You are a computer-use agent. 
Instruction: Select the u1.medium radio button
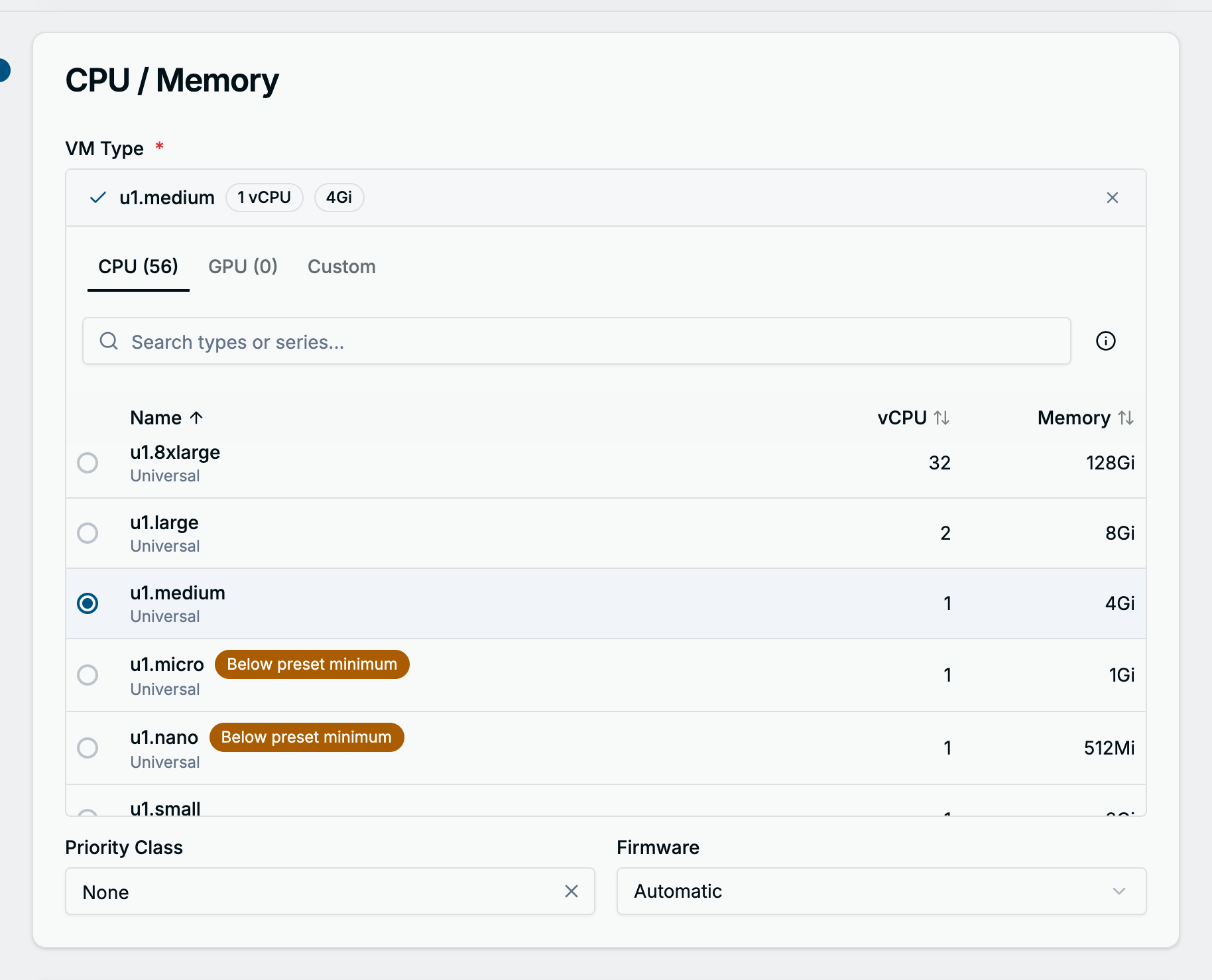[x=88, y=603]
